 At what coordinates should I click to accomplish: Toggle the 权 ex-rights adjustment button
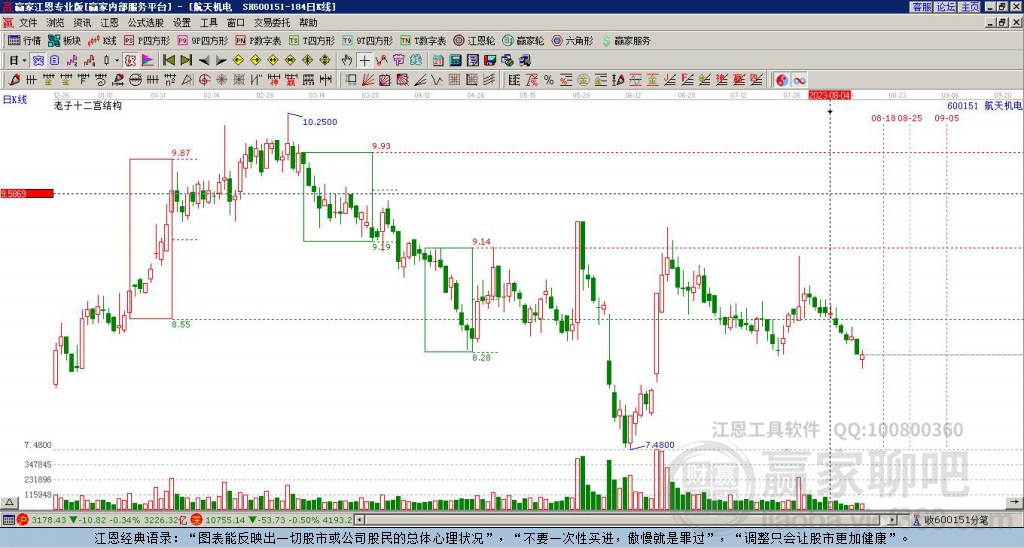coord(130,60)
